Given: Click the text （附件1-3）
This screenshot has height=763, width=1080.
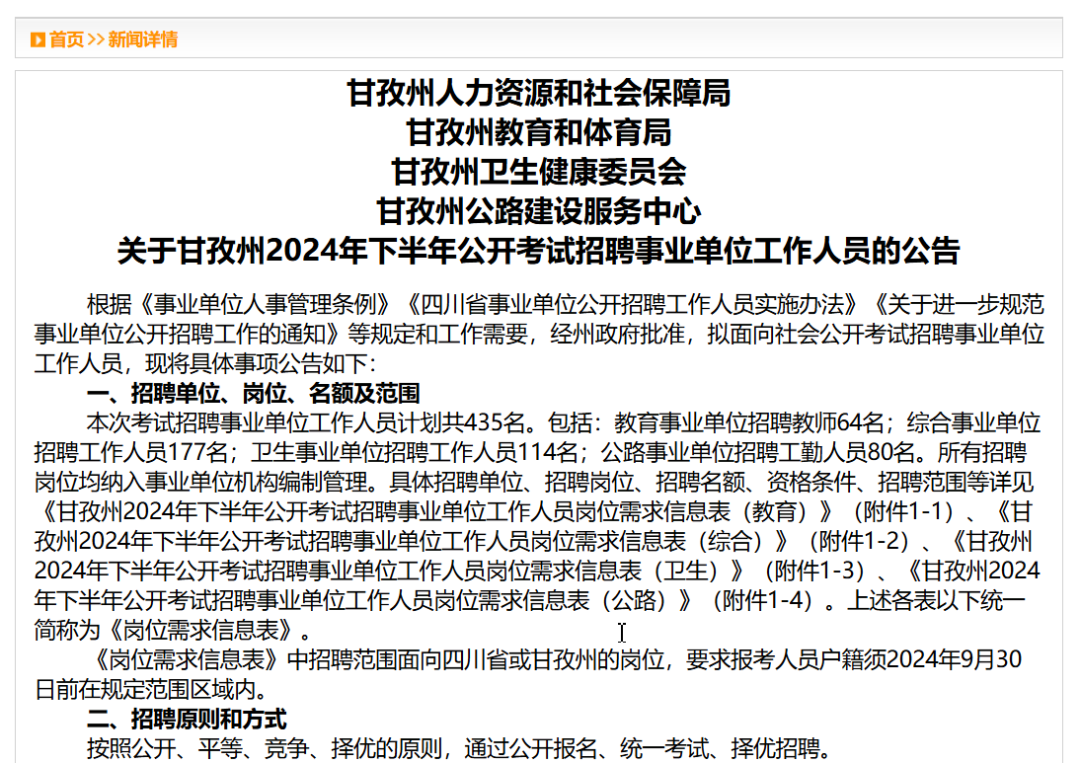Looking at the screenshot, I should [815, 571].
